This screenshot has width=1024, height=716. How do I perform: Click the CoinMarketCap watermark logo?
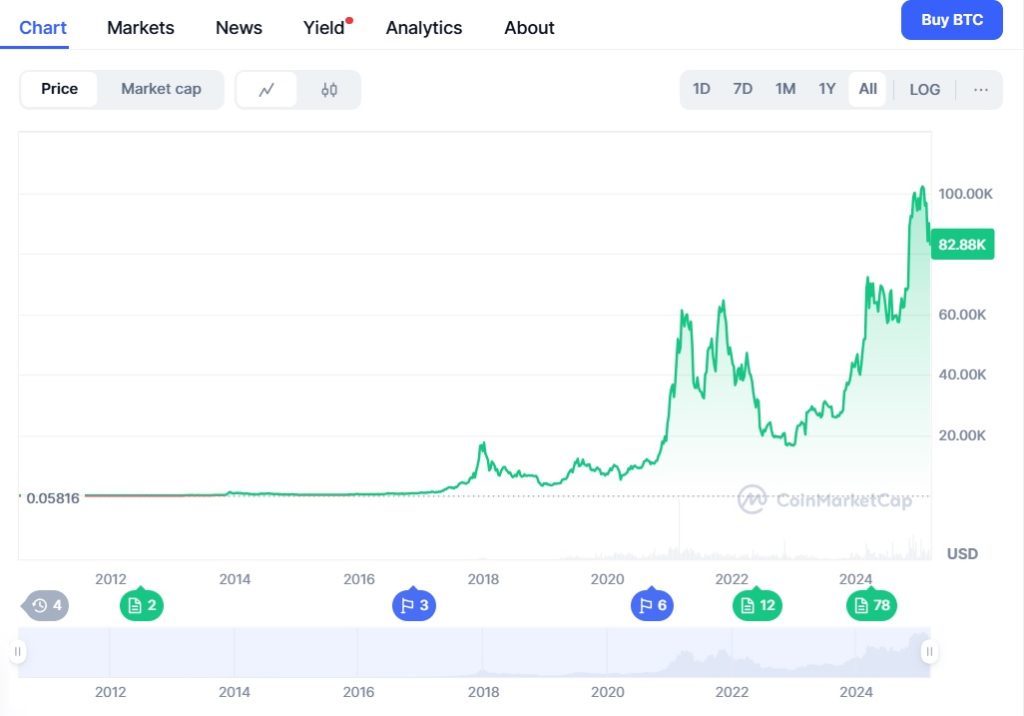click(752, 500)
